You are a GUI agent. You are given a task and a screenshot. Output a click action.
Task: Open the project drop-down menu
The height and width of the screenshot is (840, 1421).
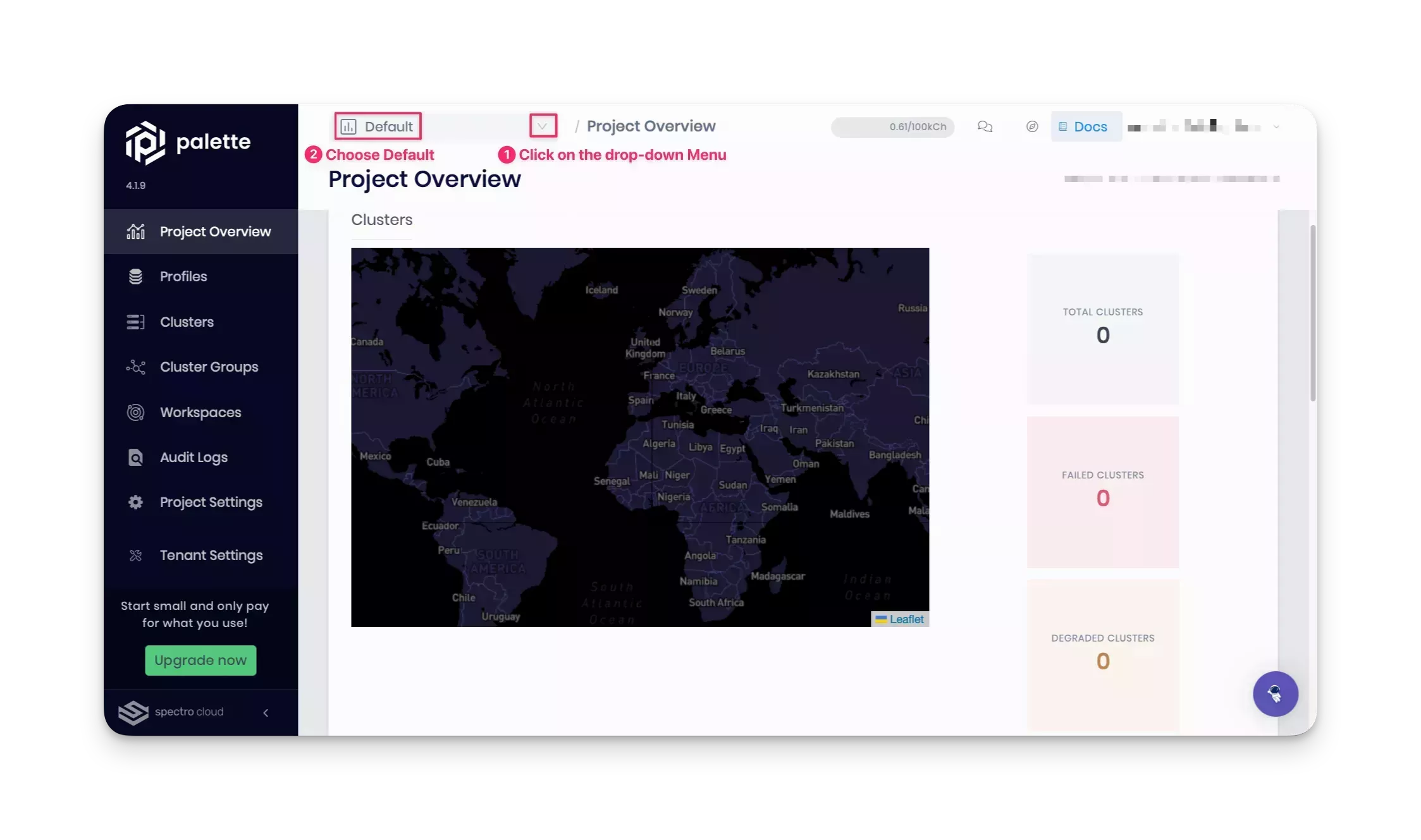(543, 125)
